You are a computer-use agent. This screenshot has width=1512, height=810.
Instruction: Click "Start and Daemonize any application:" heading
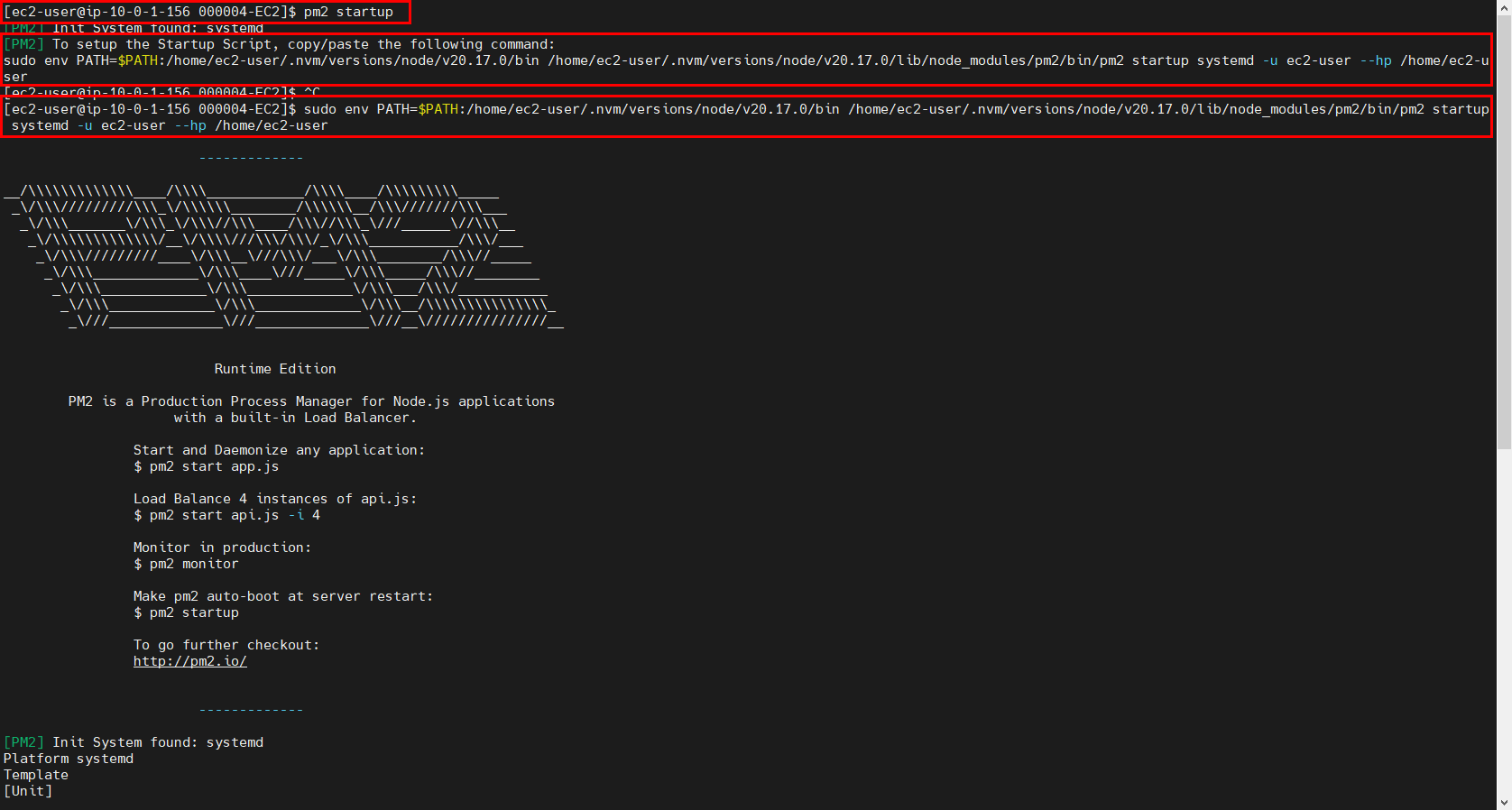279,450
